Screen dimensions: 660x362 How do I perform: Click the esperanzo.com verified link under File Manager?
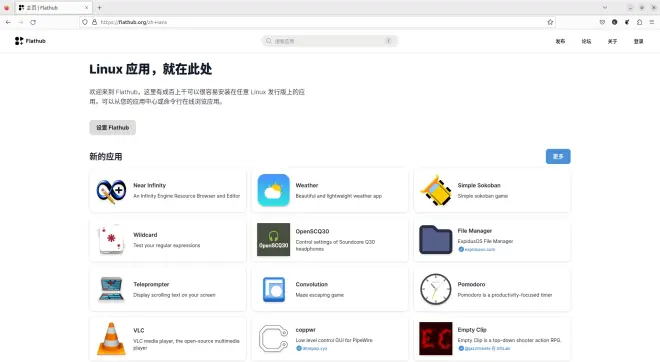476,249
